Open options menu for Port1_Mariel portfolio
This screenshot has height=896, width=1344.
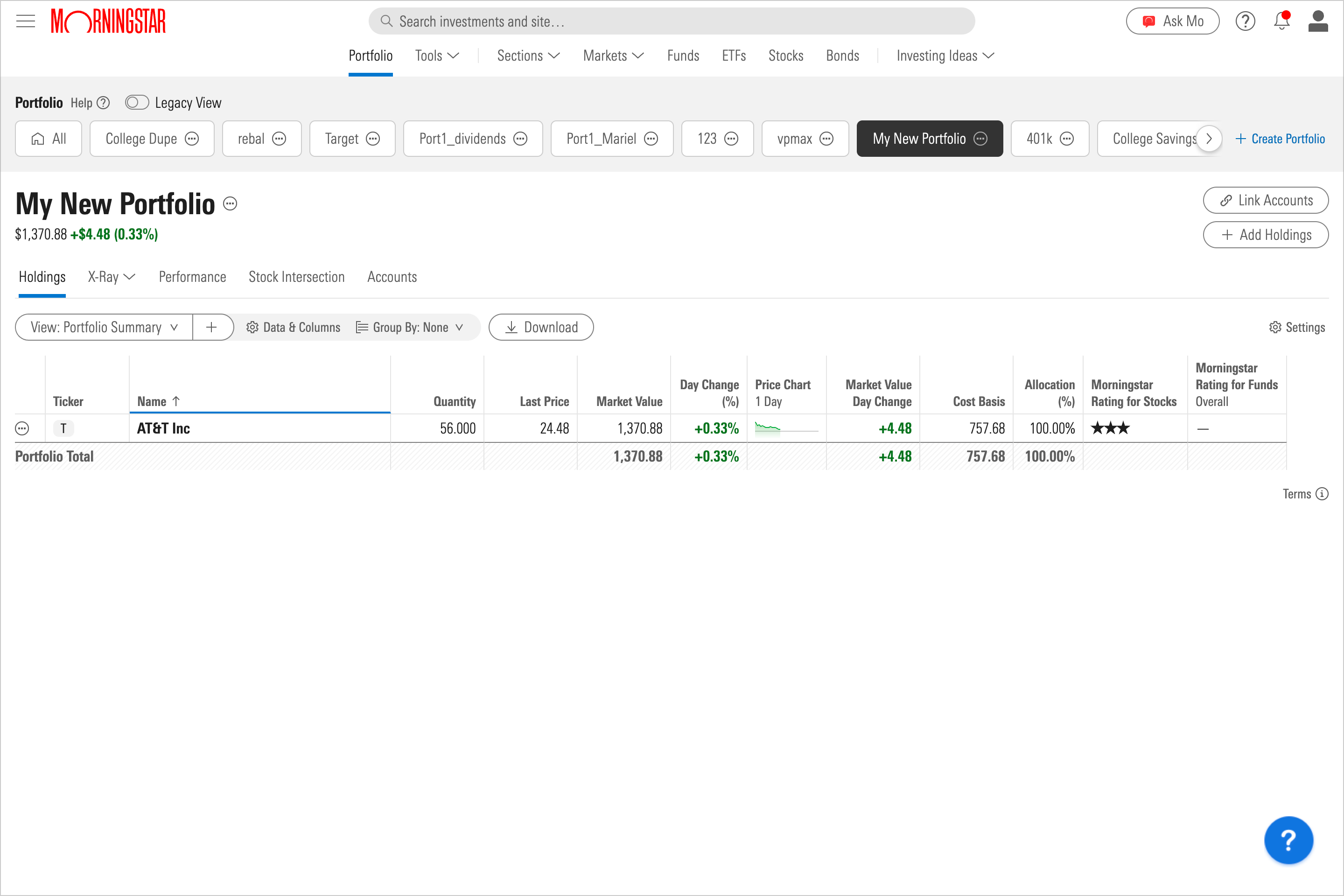[x=651, y=139]
